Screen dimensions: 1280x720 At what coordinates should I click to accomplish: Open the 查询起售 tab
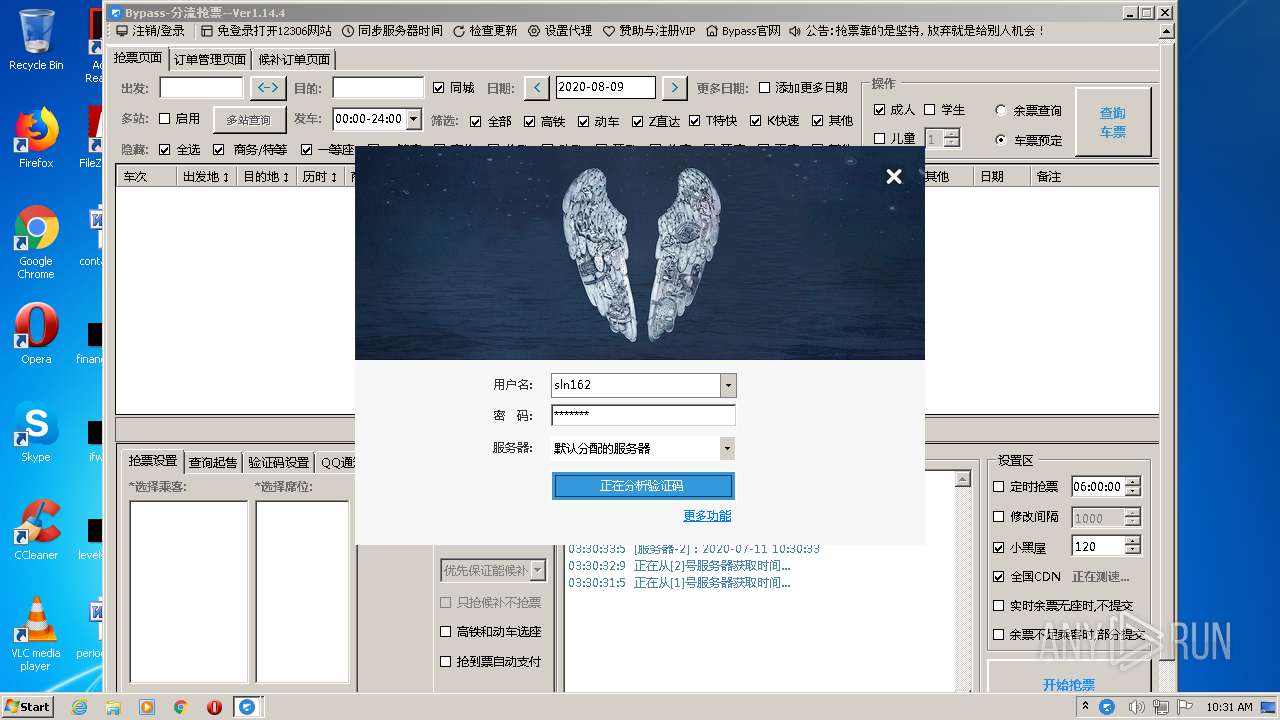213,462
